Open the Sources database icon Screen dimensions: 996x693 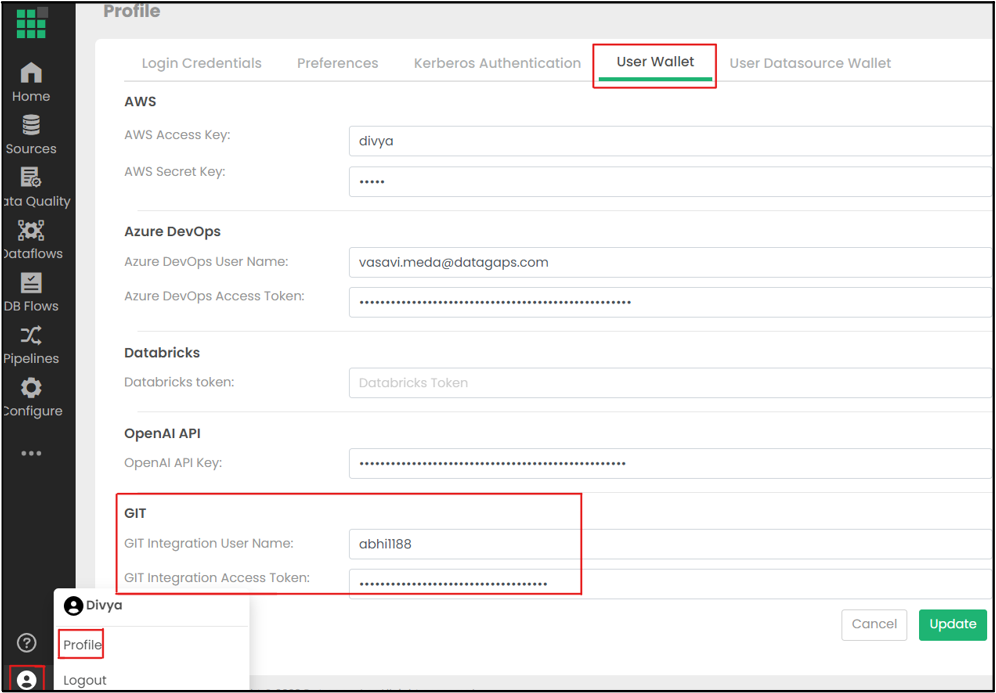[x=31, y=126]
